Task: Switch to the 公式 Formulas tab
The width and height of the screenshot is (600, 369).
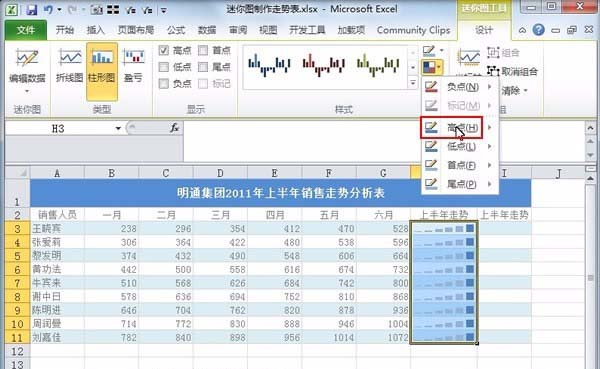Action: (176, 30)
